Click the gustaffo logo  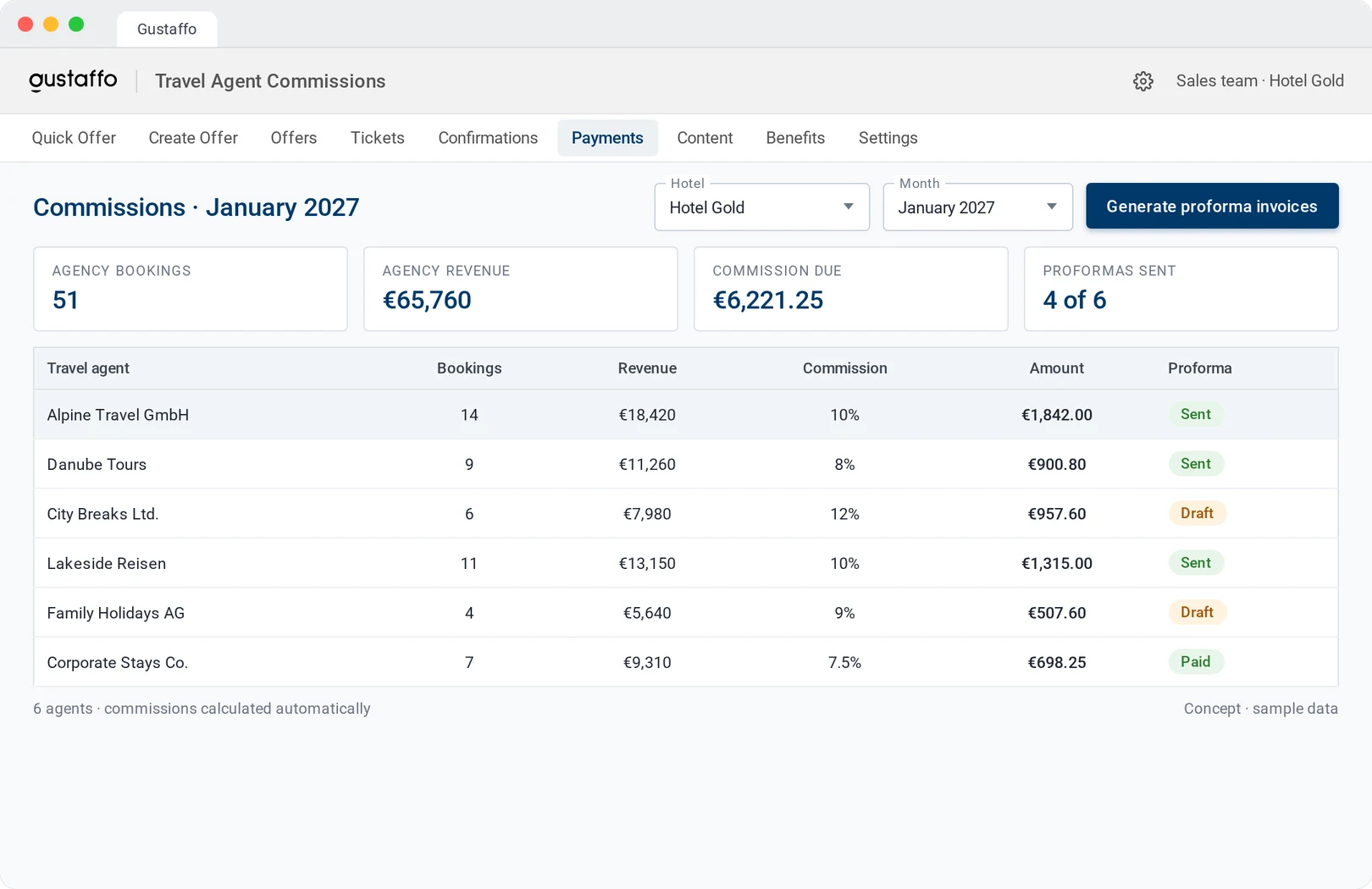73,80
